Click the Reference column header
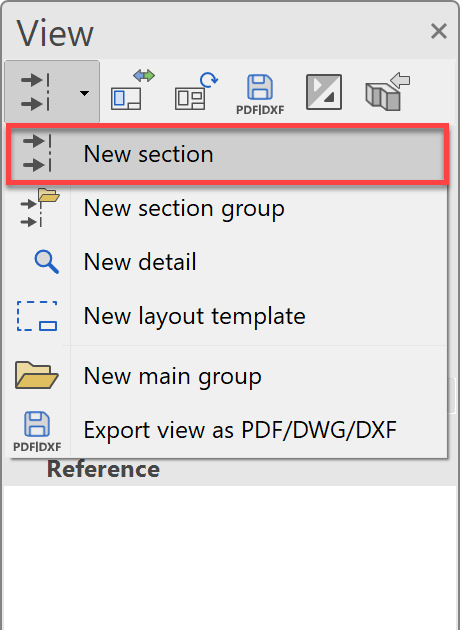460x630 pixels. click(103, 469)
